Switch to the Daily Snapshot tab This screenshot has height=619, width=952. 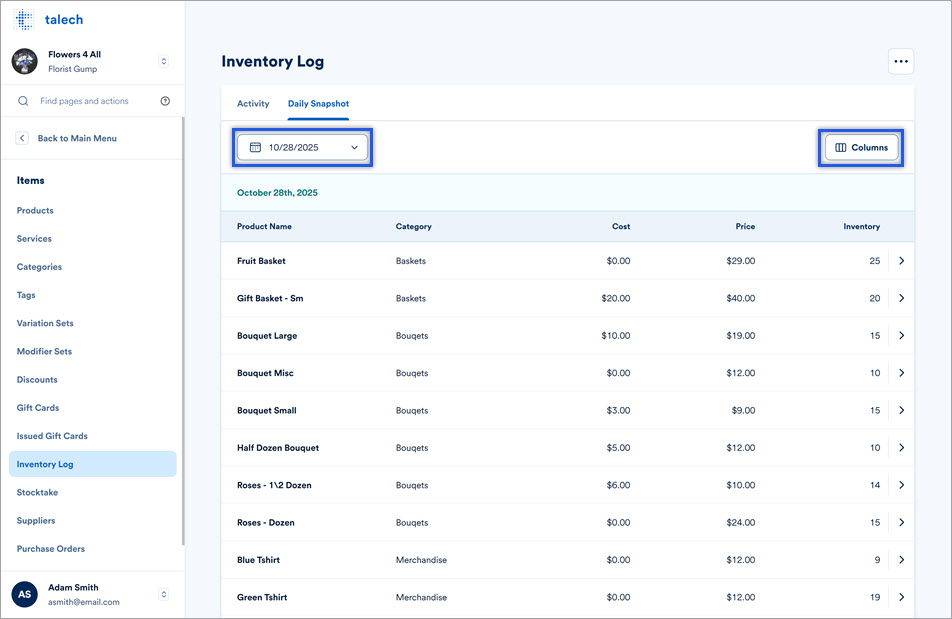[x=318, y=104]
